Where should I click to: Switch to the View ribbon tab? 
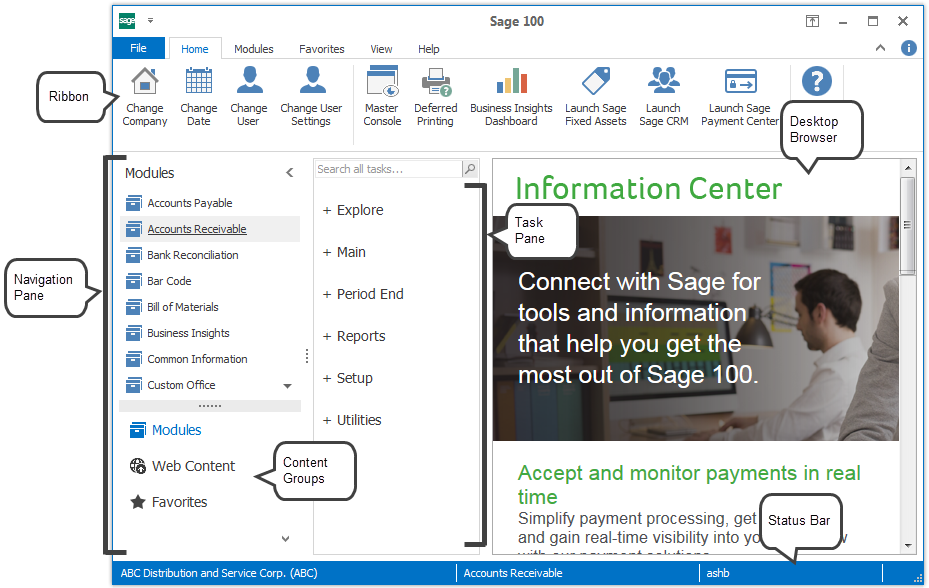click(x=381, y=49)
